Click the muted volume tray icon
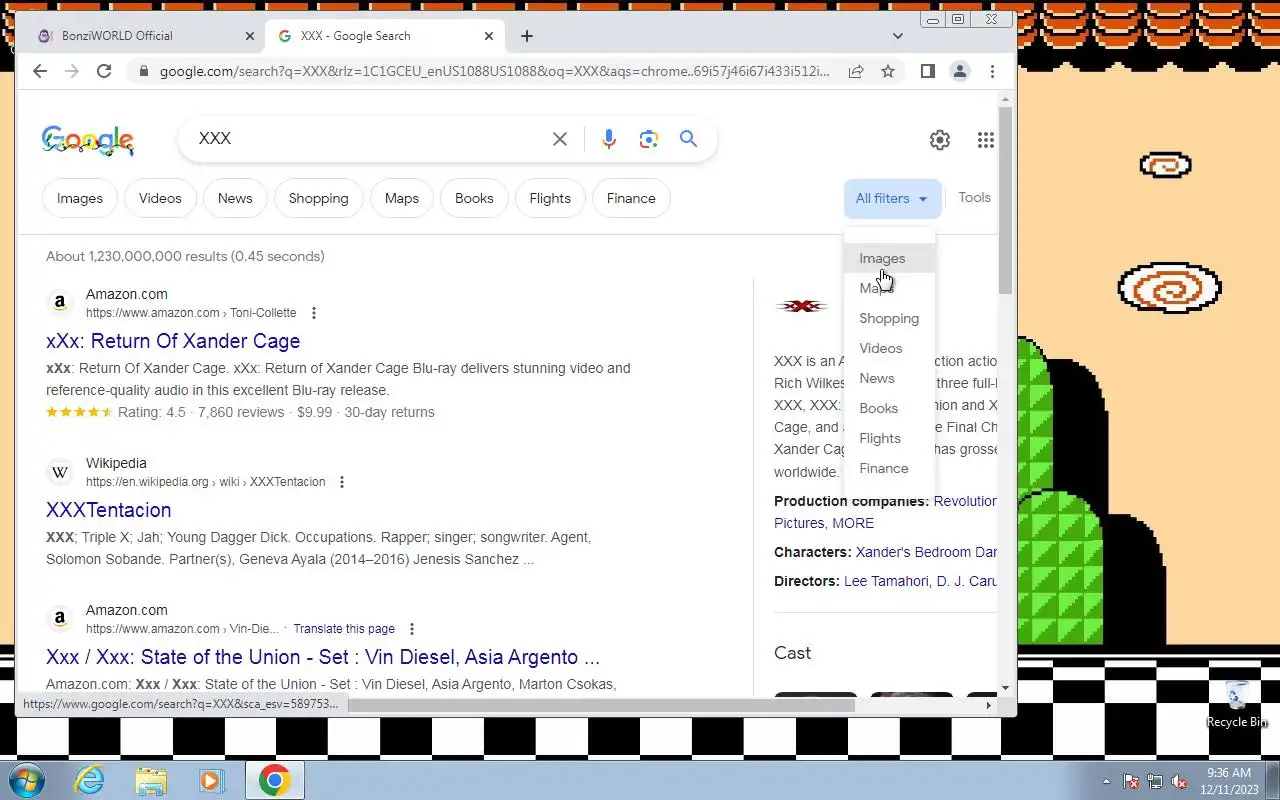 [1179, 781]
